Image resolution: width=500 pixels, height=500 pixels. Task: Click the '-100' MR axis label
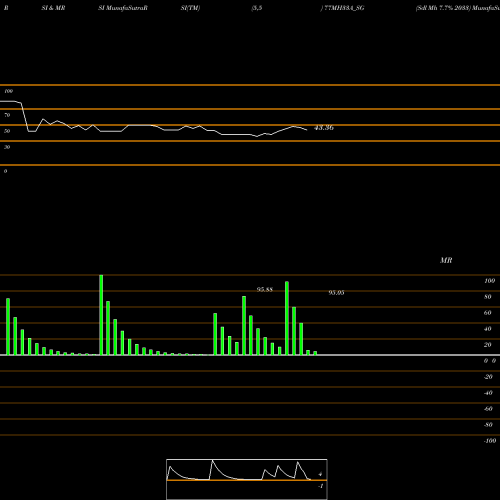(490, 441)
